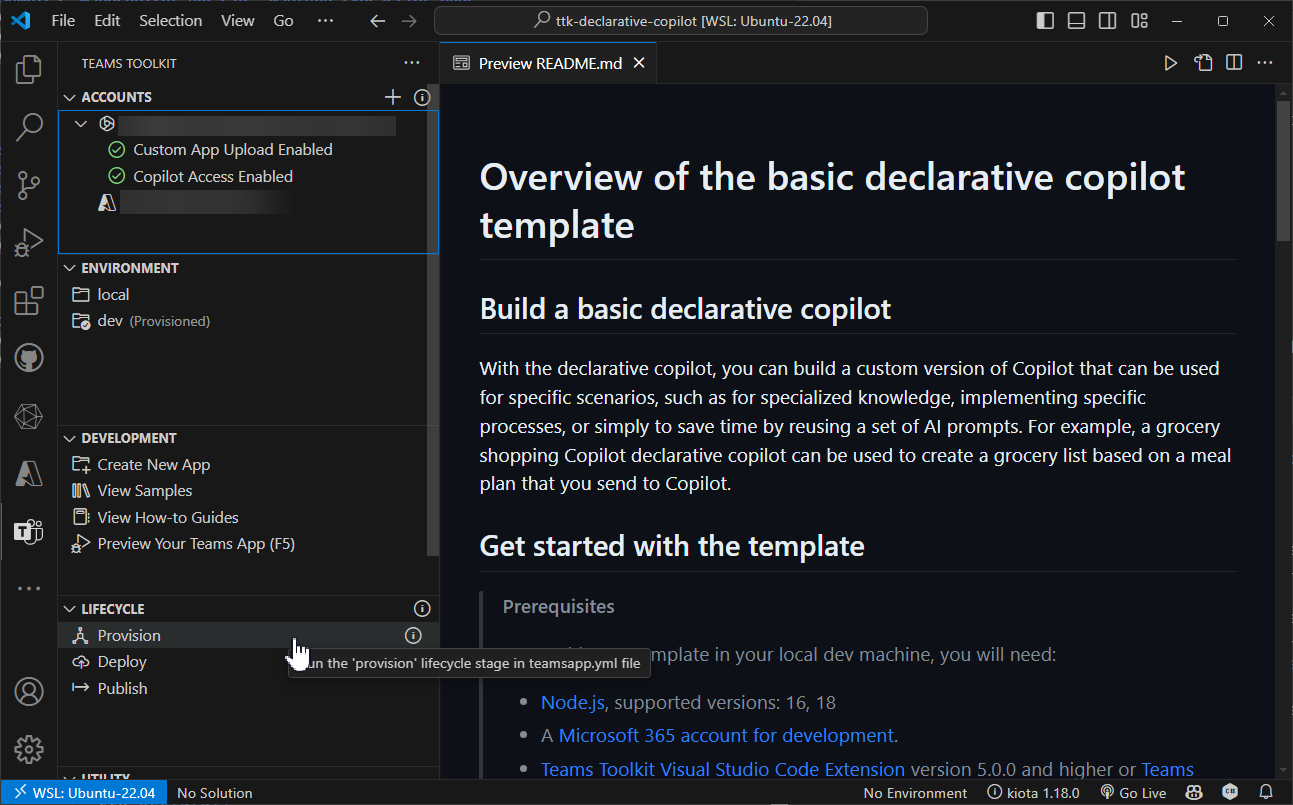Click the info icon on Provision row
The image size is (1293, 805).
tap(413, 635)
